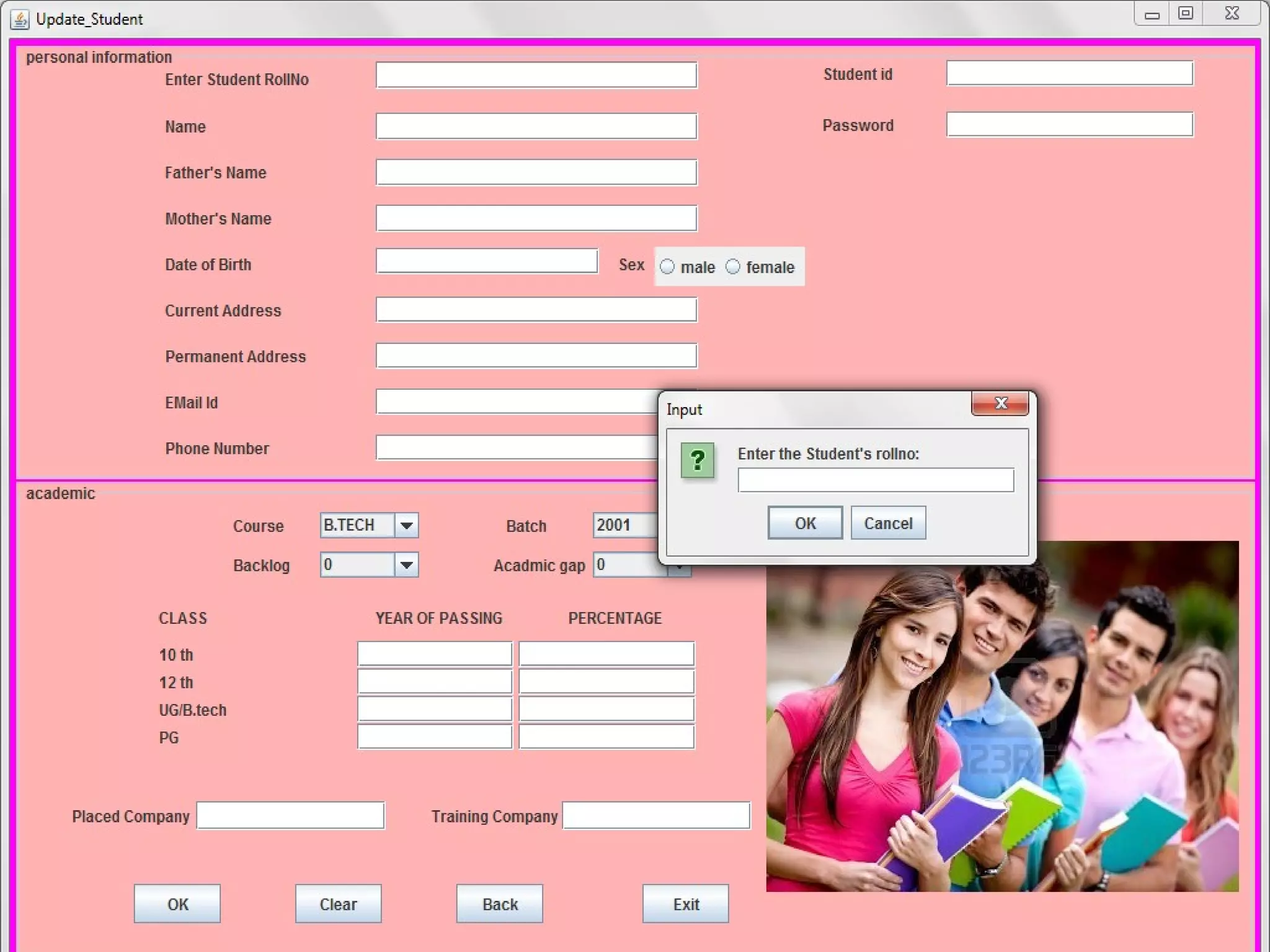Select the female radio button
The image size is (1270, 952).
click(733, 267)
